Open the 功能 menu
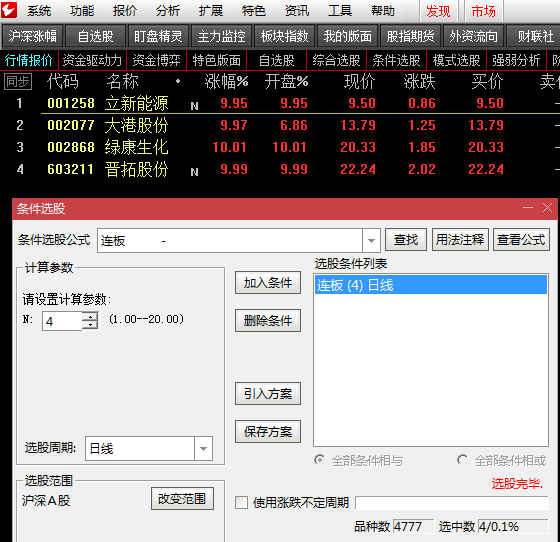 click(x=82, y=11)
